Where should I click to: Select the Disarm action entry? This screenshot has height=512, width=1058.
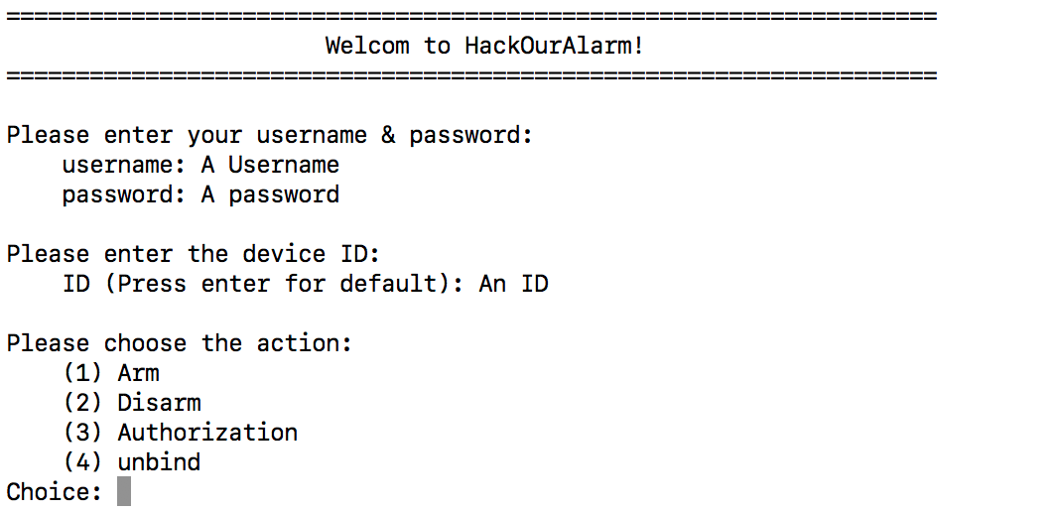158,403
